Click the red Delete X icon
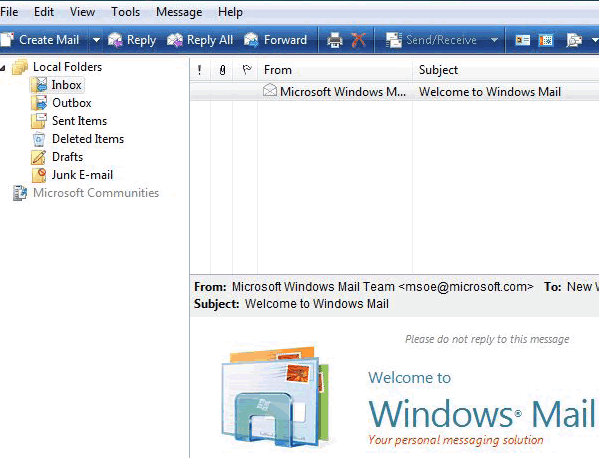Viewport: 599px width, 458px height. coord(358,40)
